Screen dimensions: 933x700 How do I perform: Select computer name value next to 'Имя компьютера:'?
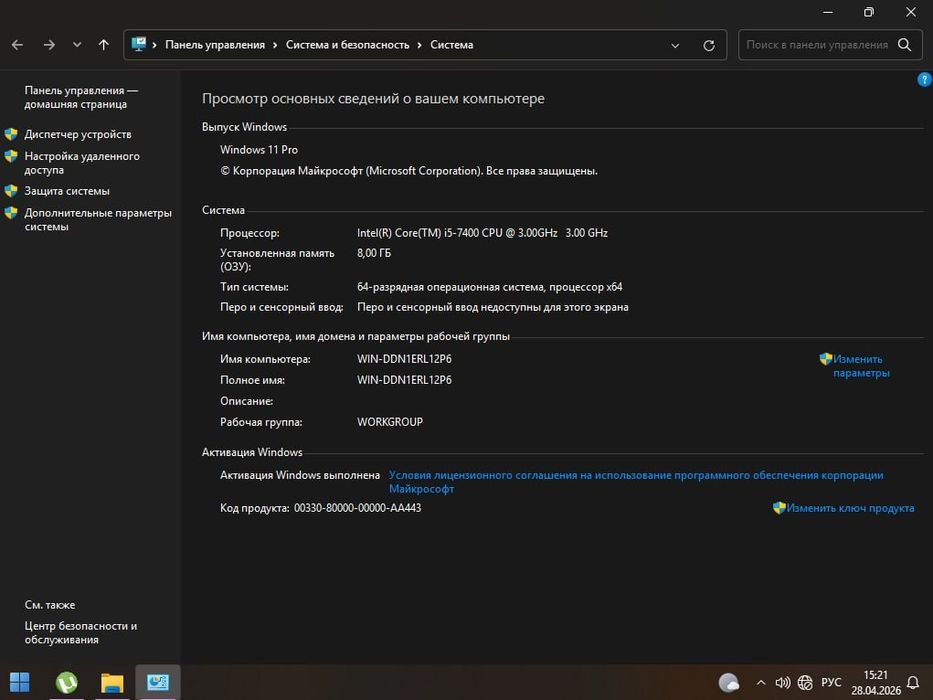click(x=404, y=359)
